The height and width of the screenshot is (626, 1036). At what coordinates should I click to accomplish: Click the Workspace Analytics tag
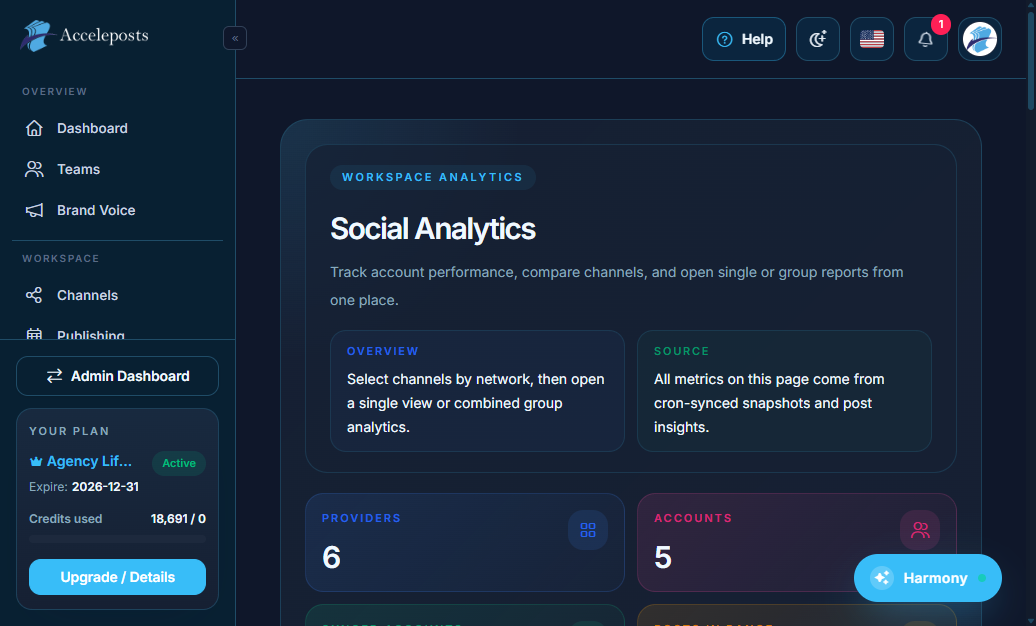pos(433,177)
